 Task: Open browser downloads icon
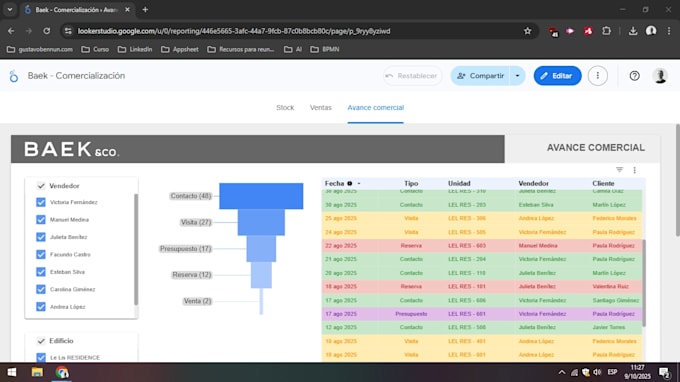[x=633, y=31]
